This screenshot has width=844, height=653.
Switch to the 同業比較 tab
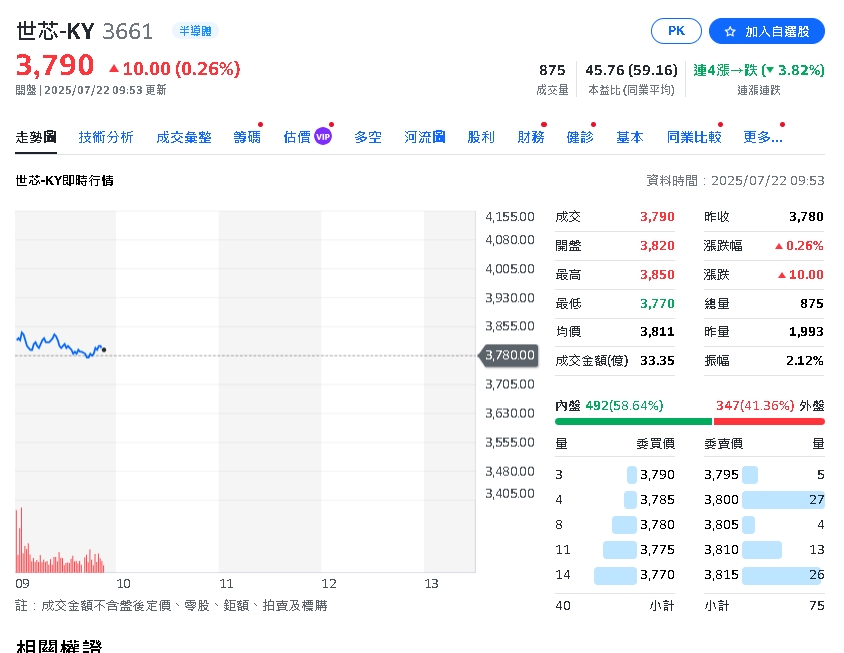pyautogui.click(x=692, y=137)
